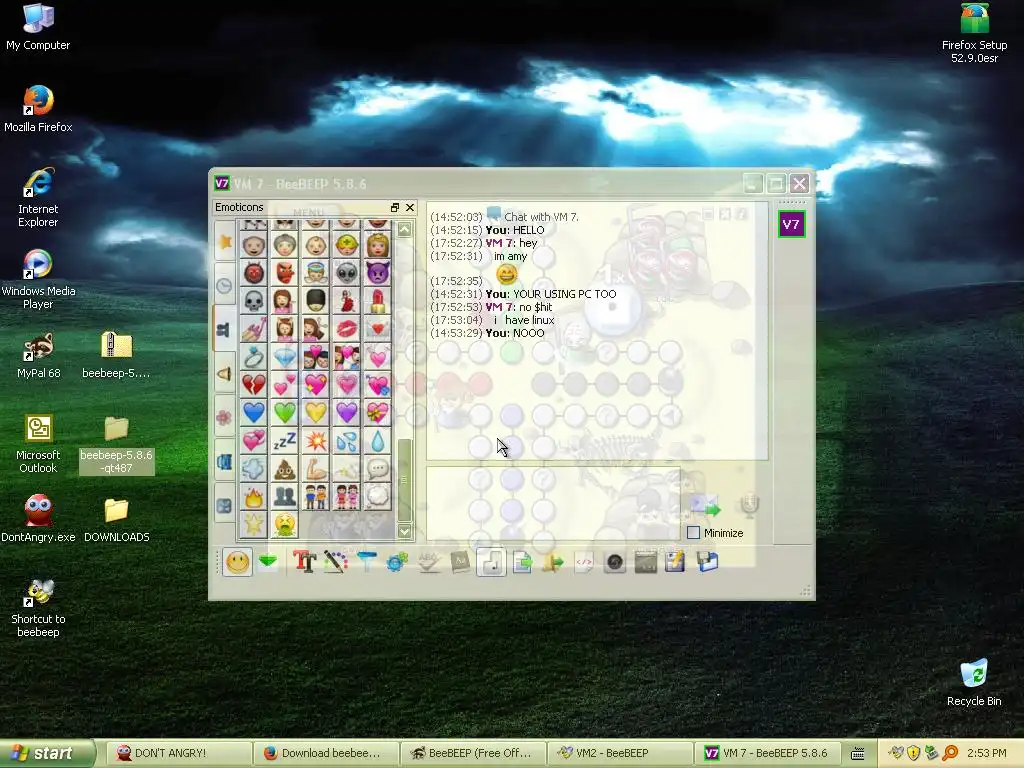Click the font color pen icon
The height and width of the screenshot is (768, 1024).
335,562
